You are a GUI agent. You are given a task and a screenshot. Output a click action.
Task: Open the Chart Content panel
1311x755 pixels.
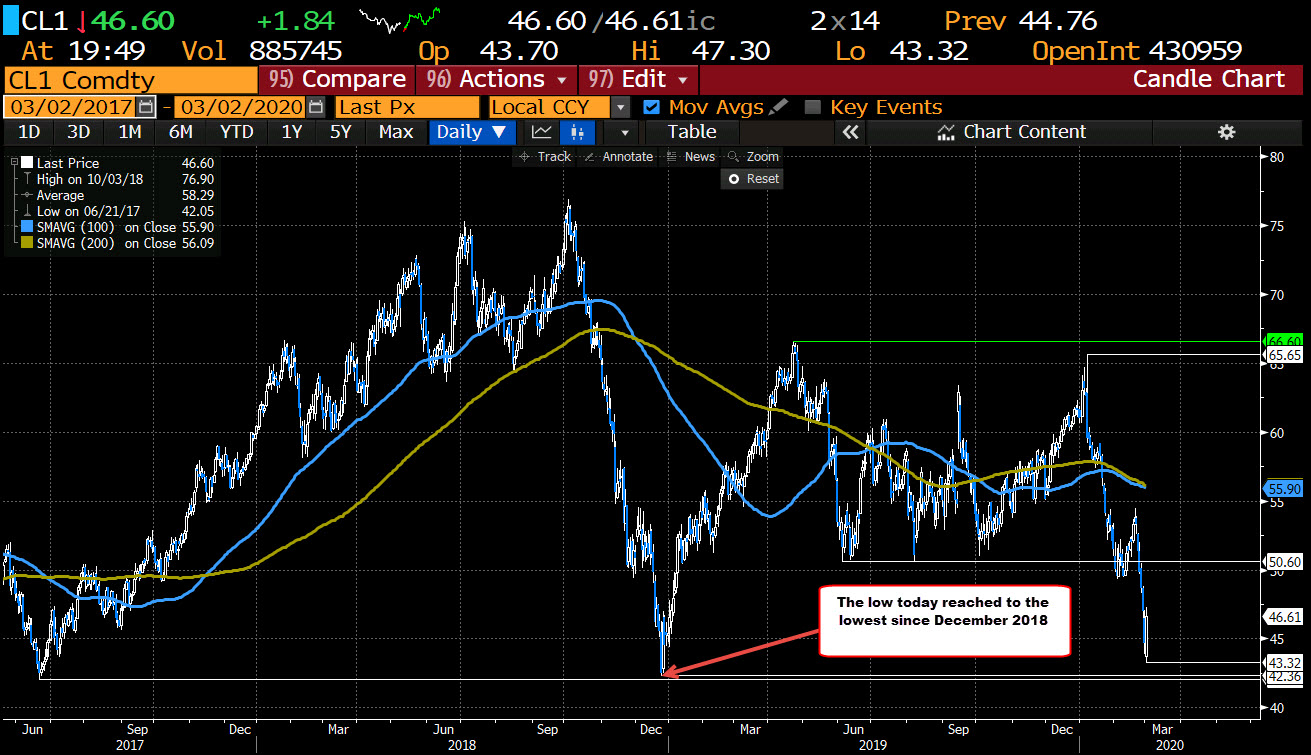pyautogui.click(x=1010, y=132)
